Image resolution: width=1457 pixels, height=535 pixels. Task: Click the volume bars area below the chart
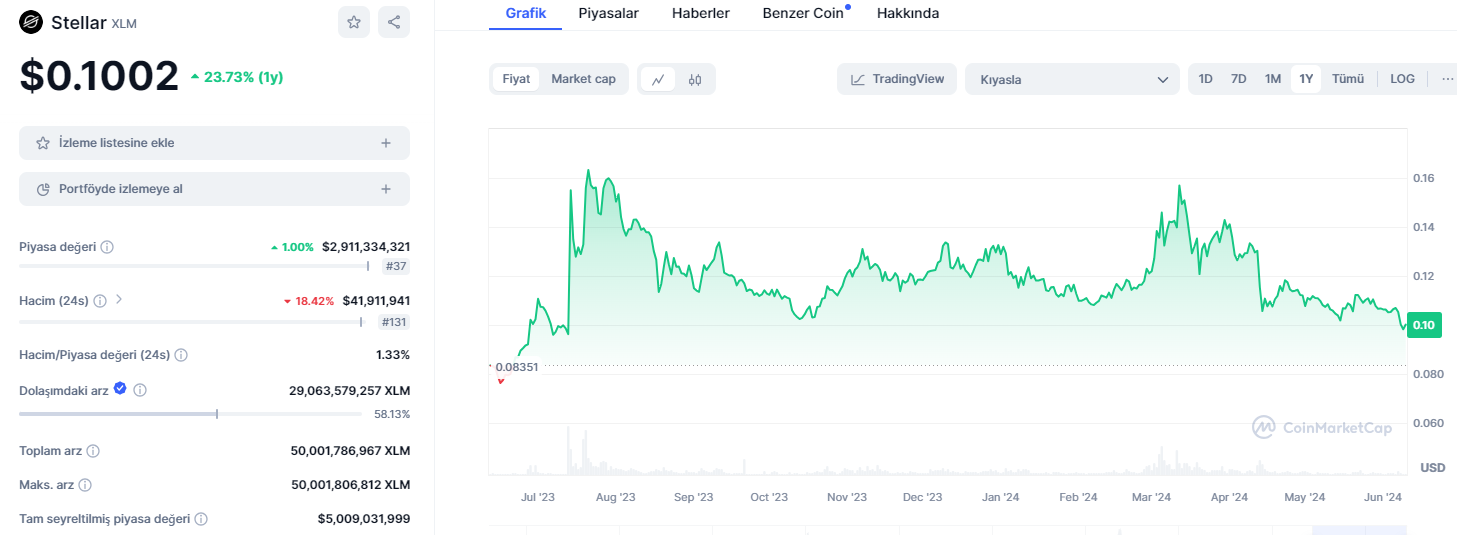[947, 450]
